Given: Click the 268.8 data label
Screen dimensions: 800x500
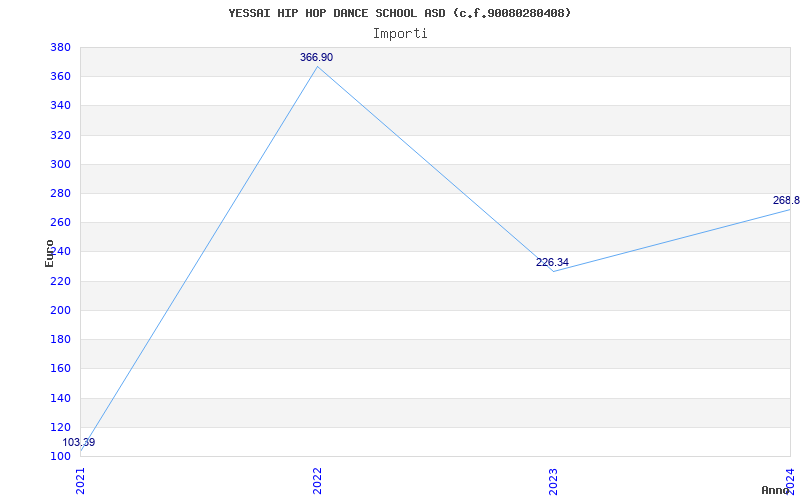Looking at the screenshot, I should point(786,200).
